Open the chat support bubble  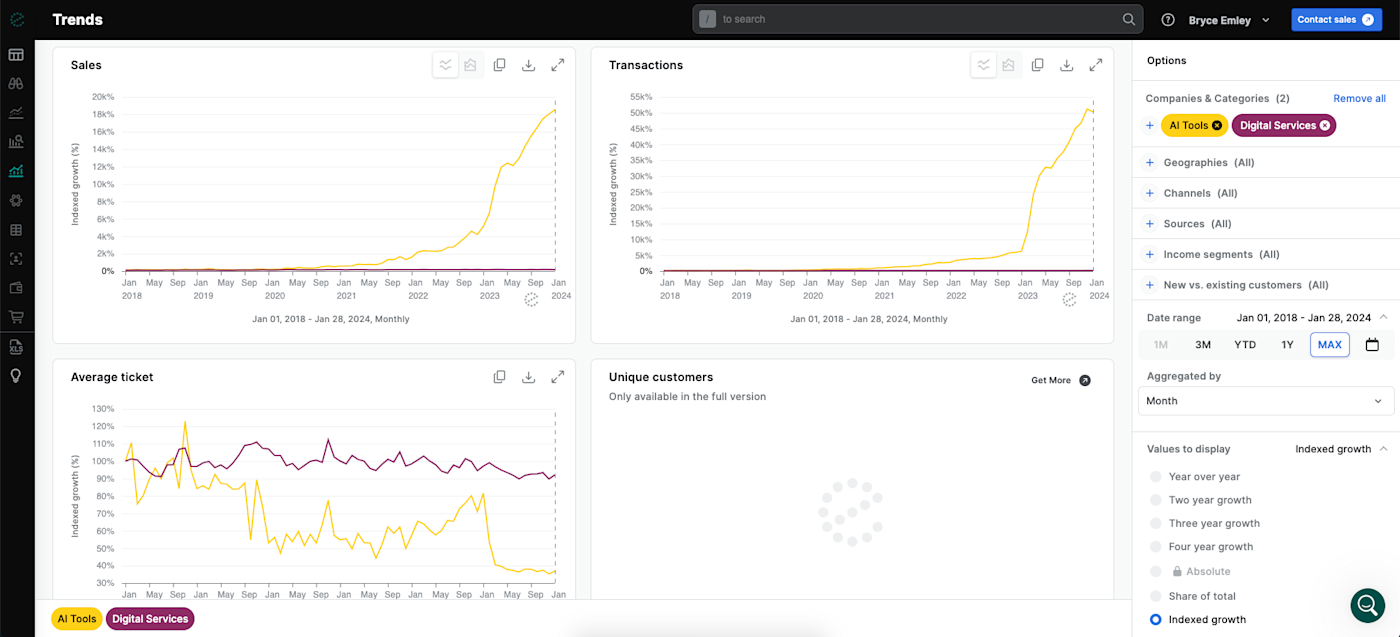1367,605
